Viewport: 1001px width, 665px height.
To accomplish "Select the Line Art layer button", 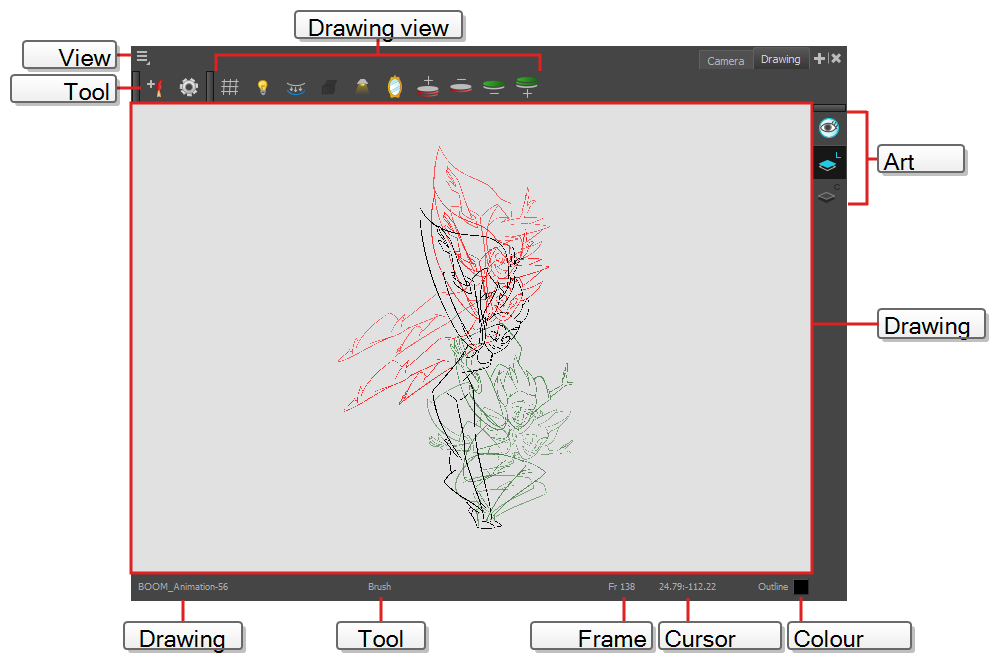I will click(x=829, y=164).
